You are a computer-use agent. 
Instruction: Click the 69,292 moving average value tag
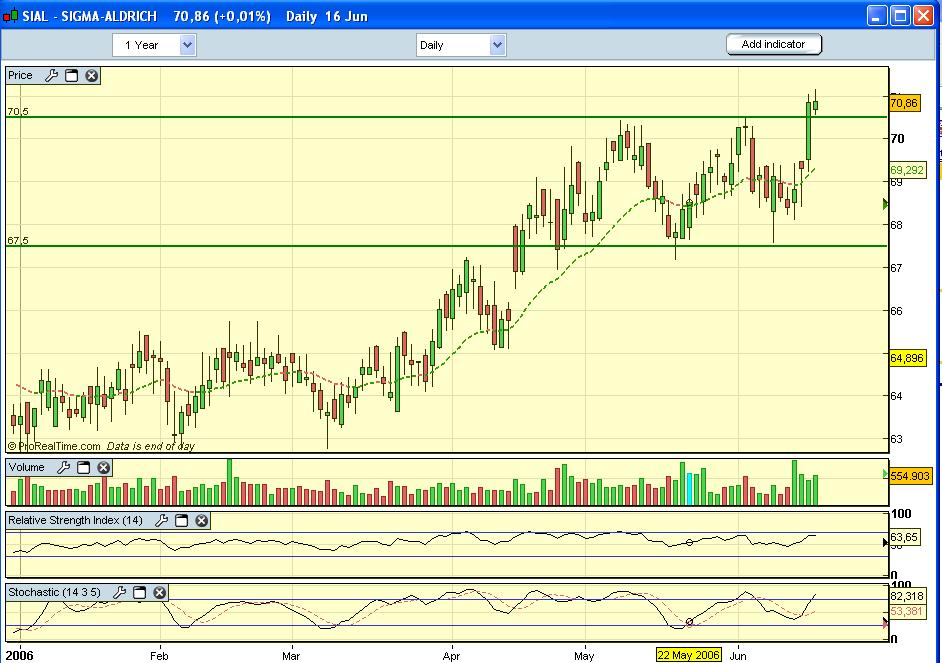coord(907,171)
